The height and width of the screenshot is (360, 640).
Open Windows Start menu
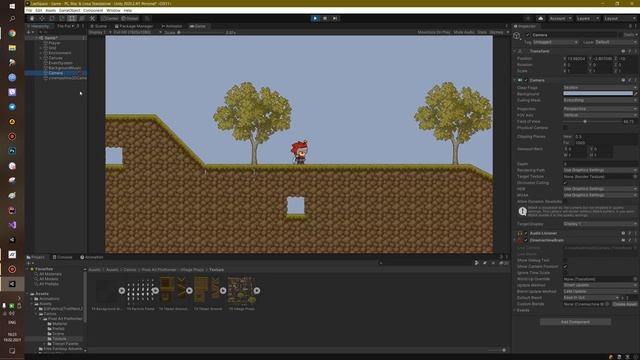tap(12, 6)
